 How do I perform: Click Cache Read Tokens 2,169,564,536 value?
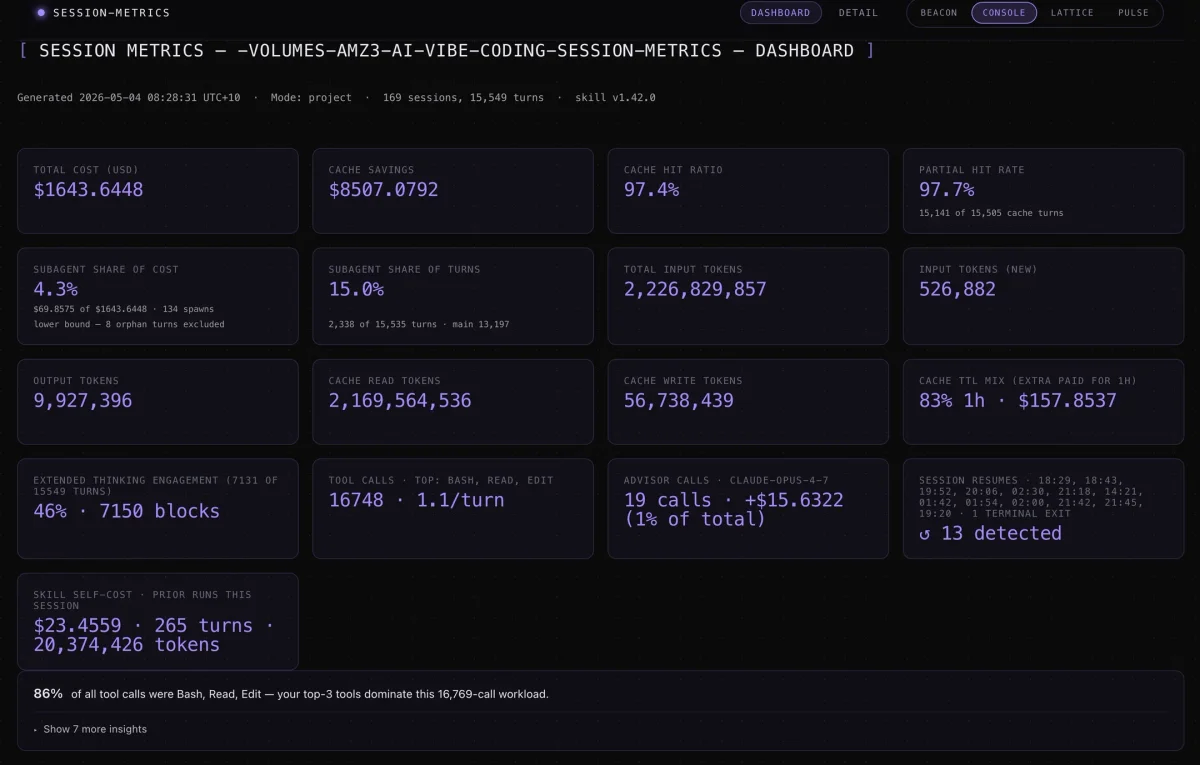400,401
